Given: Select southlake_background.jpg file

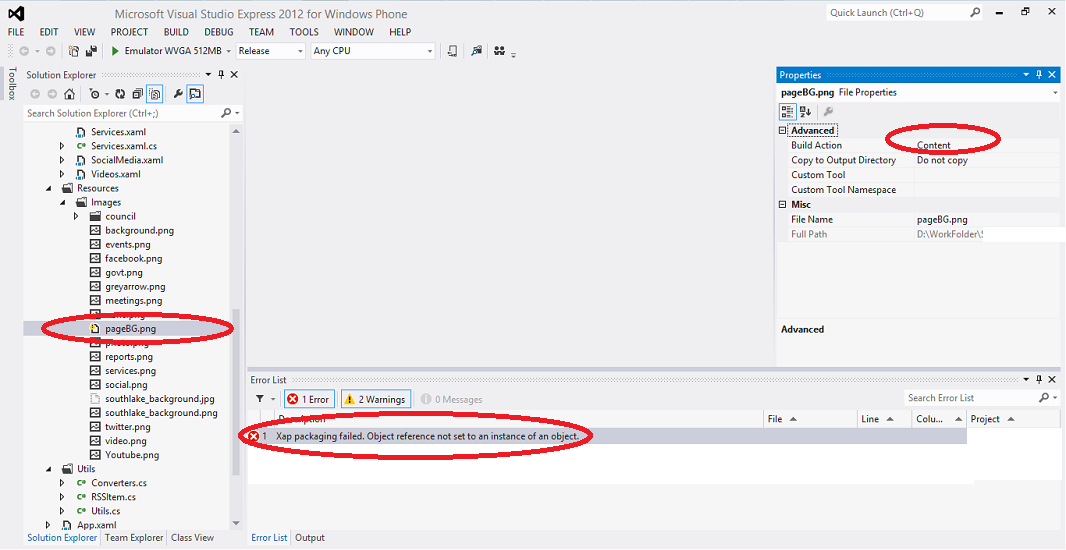Looking at the screenshot, I should tap(160, 399).
